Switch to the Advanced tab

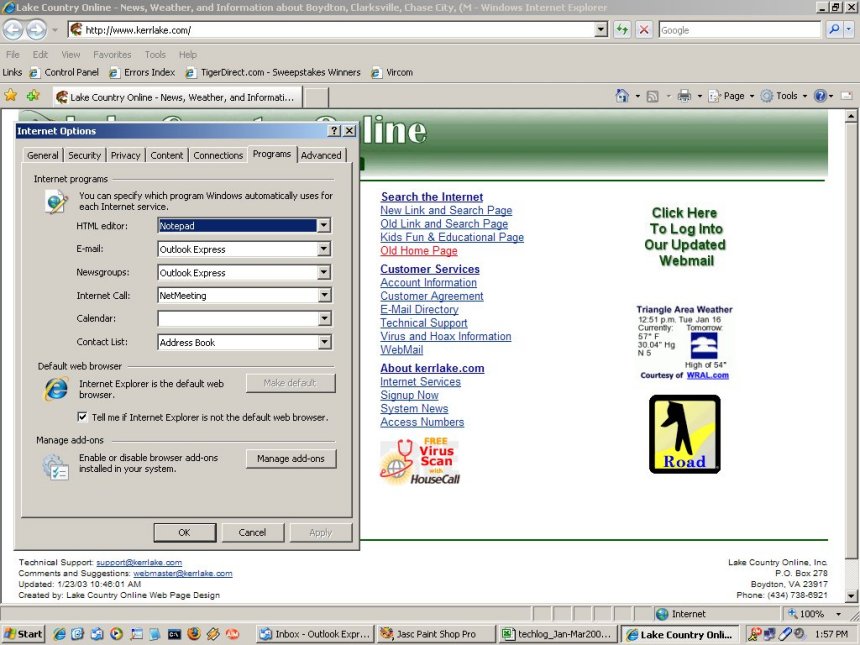(321, 155)
